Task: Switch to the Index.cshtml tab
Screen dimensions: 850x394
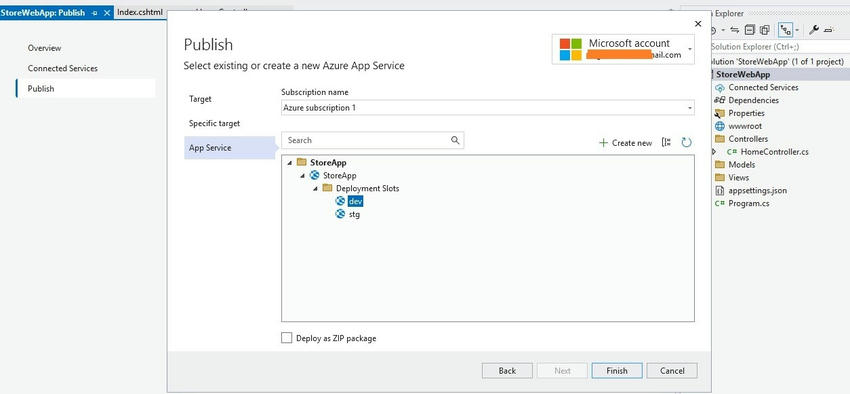Action: (140, 12)
